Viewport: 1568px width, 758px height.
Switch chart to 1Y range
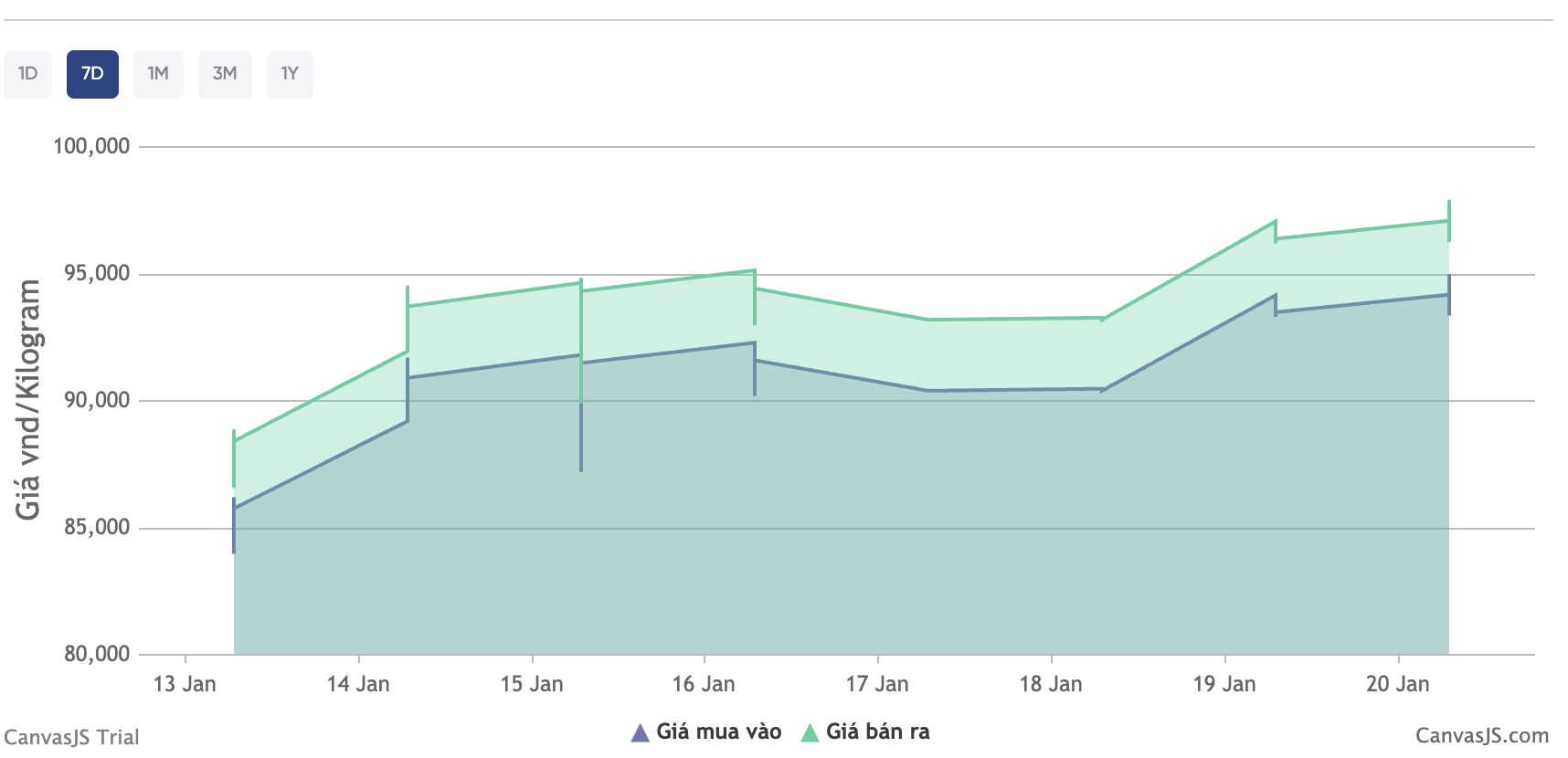(290, 74)
